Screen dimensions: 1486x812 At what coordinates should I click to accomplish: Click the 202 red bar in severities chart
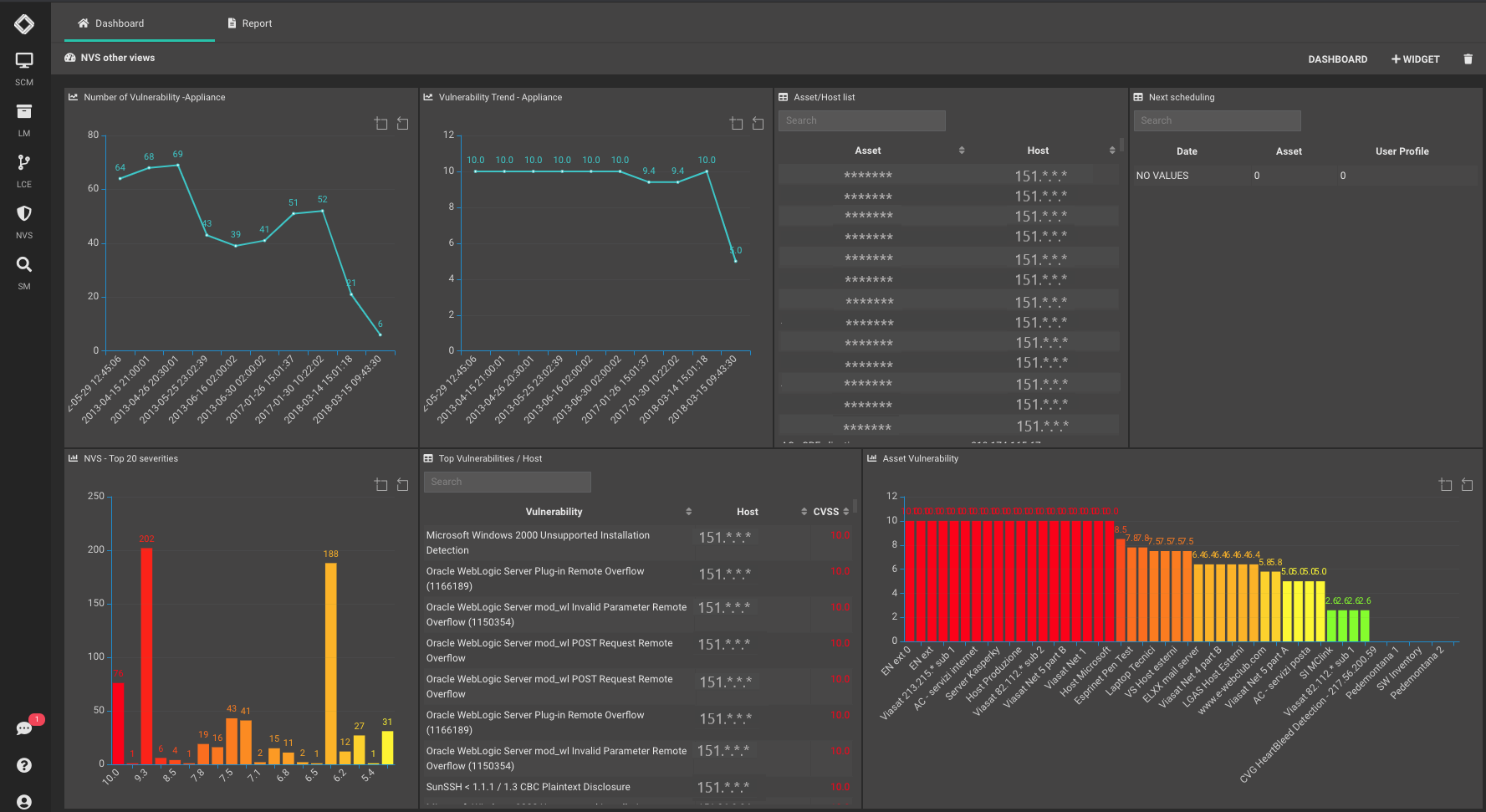coord(146,655)
